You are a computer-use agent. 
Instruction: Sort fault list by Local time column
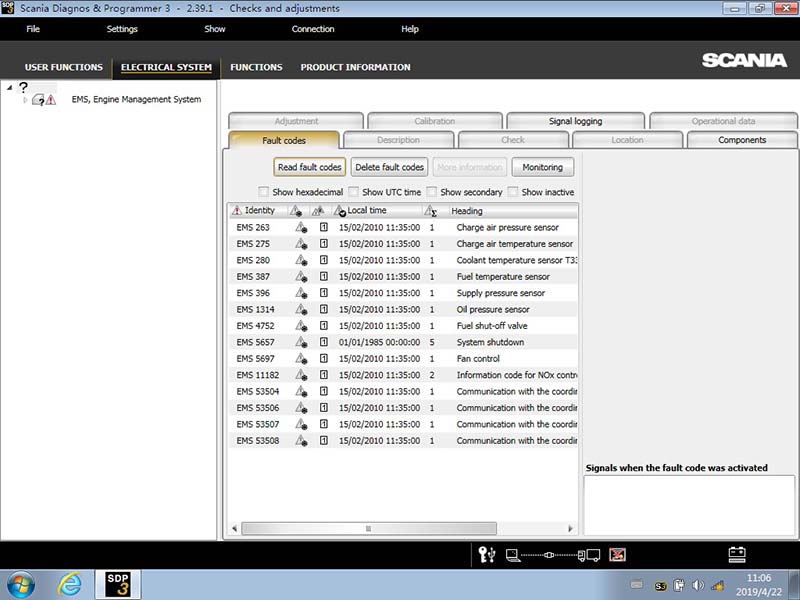click(367, 210)
